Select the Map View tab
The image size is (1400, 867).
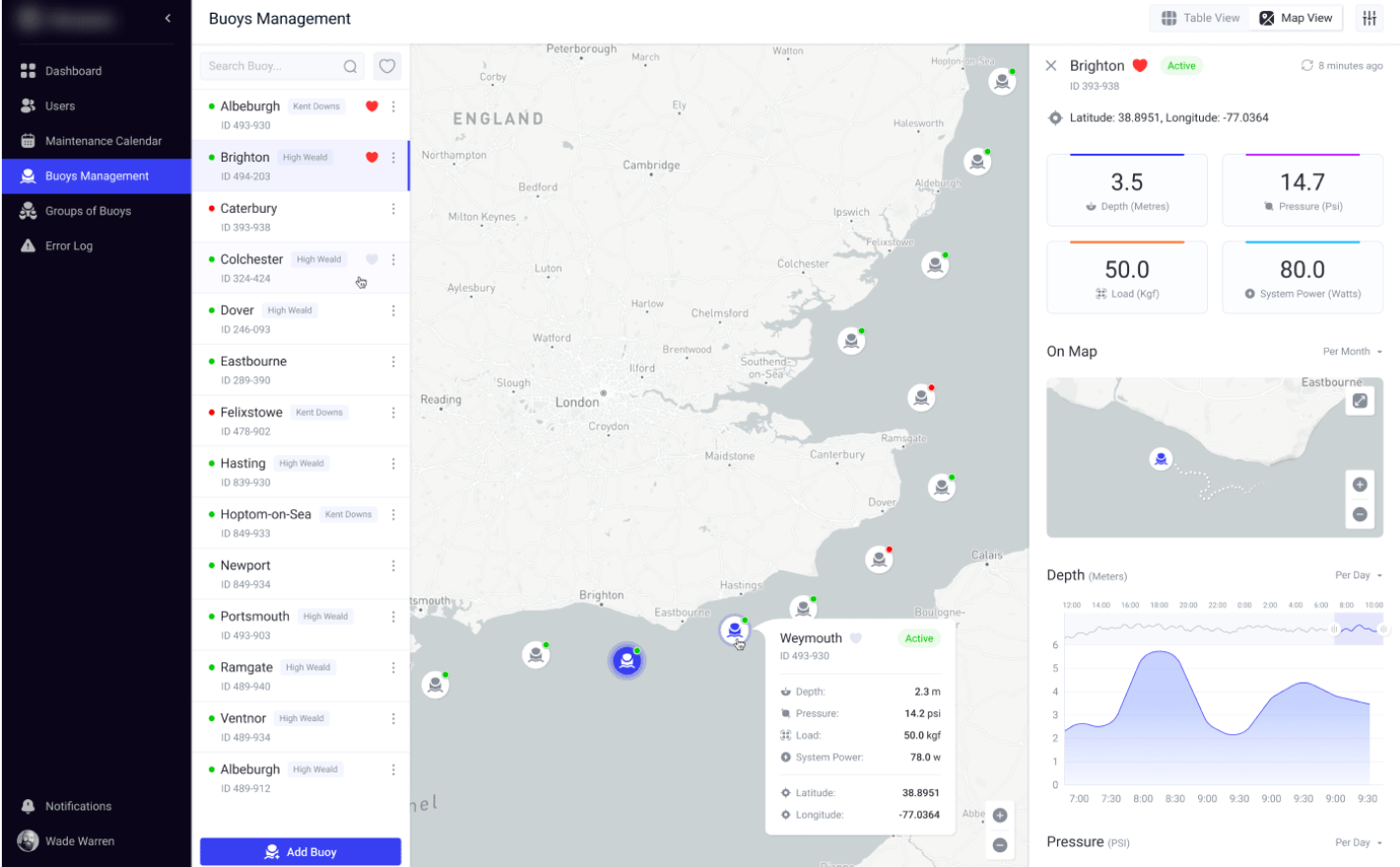(x=1296, y=18)
